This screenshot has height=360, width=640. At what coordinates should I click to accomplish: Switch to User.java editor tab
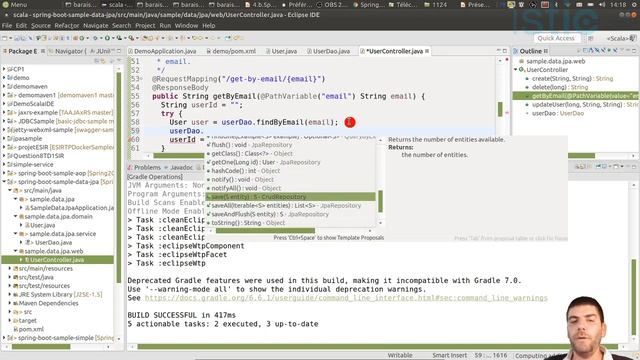[282, 51]
